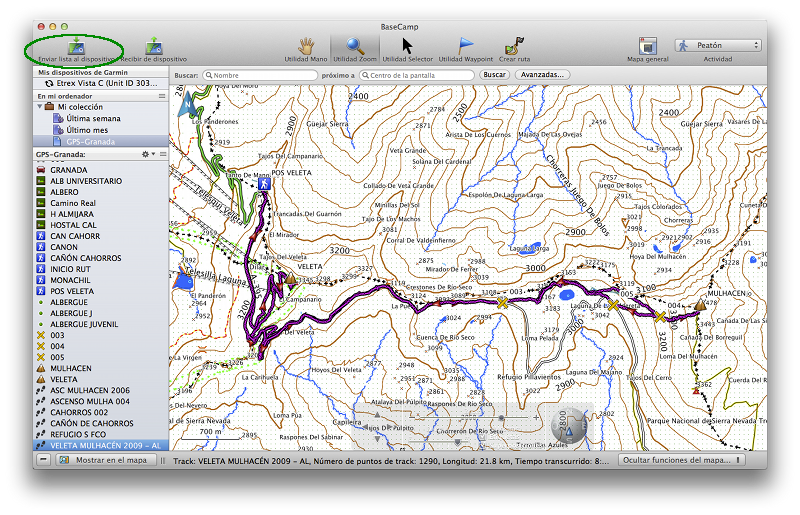Select the ALBERGUE J waypoint row
The image size is (800, 515).
pyautogui.click(x=101, y=313)
